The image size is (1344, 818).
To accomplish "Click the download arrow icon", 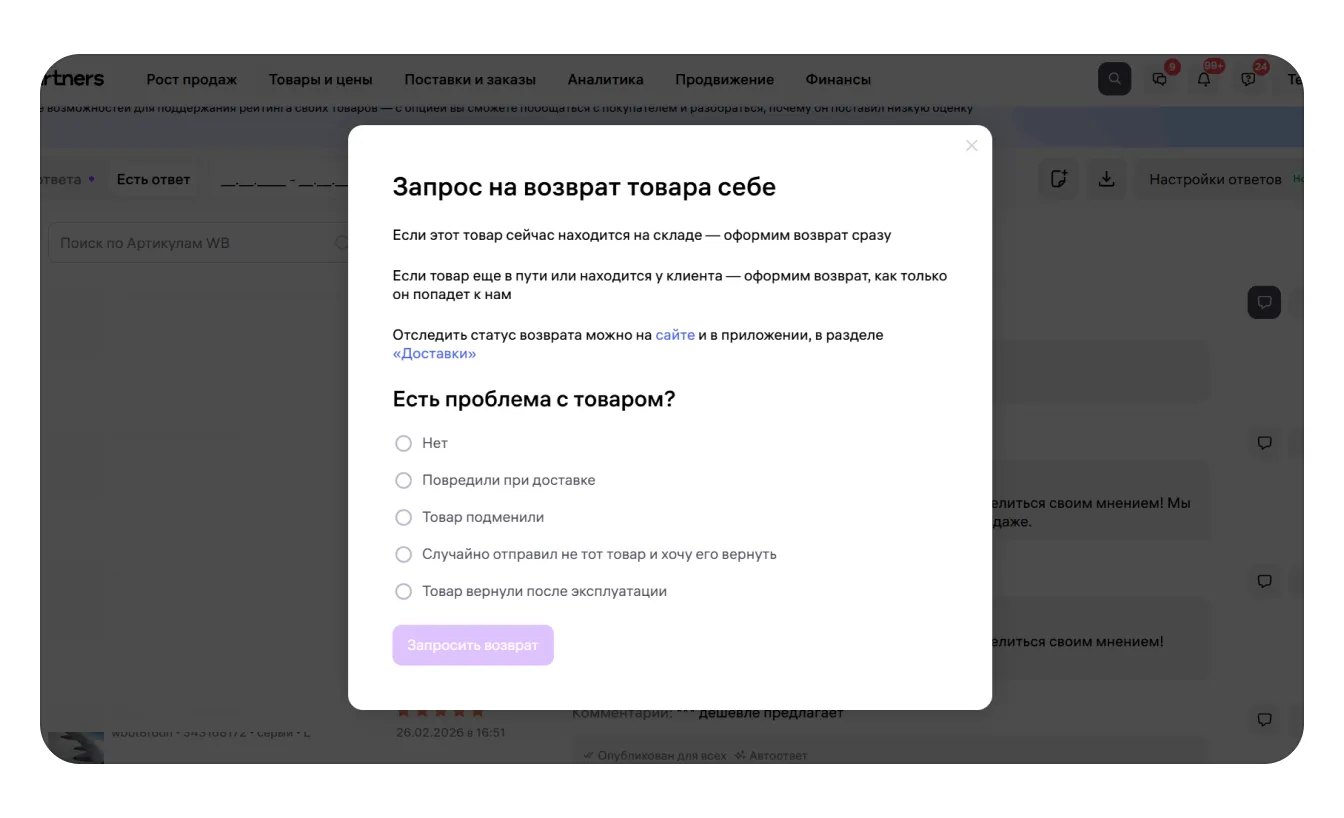I will click(1106, 179).
